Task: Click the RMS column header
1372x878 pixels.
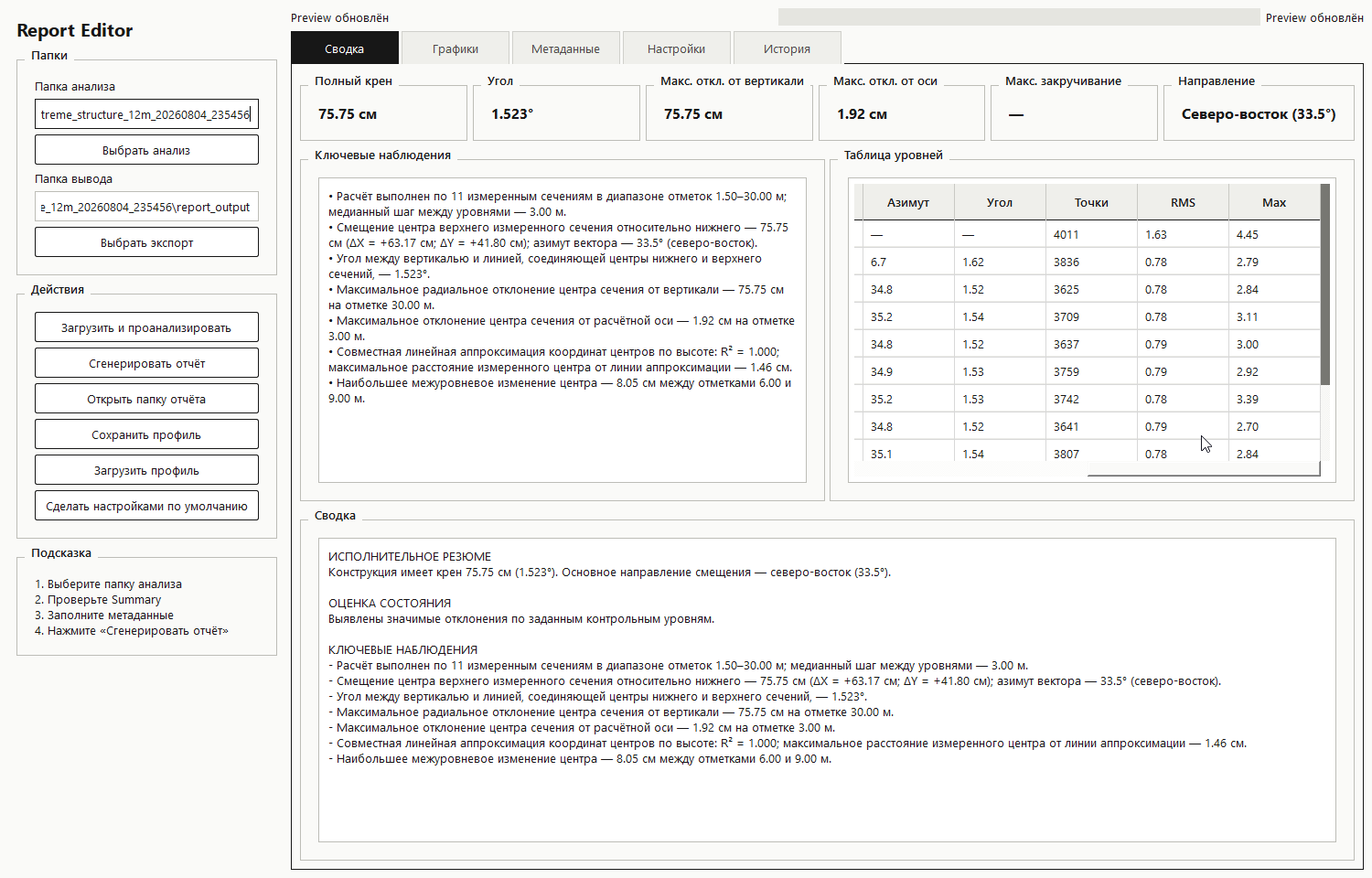Action: click(x=1183, y=202)
